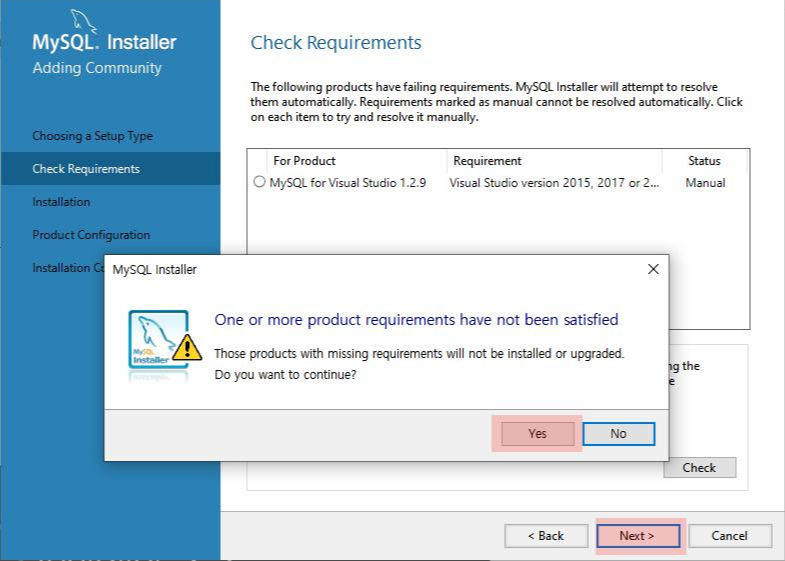
Task: Click the Cancel button
Action: click(730, 536)
